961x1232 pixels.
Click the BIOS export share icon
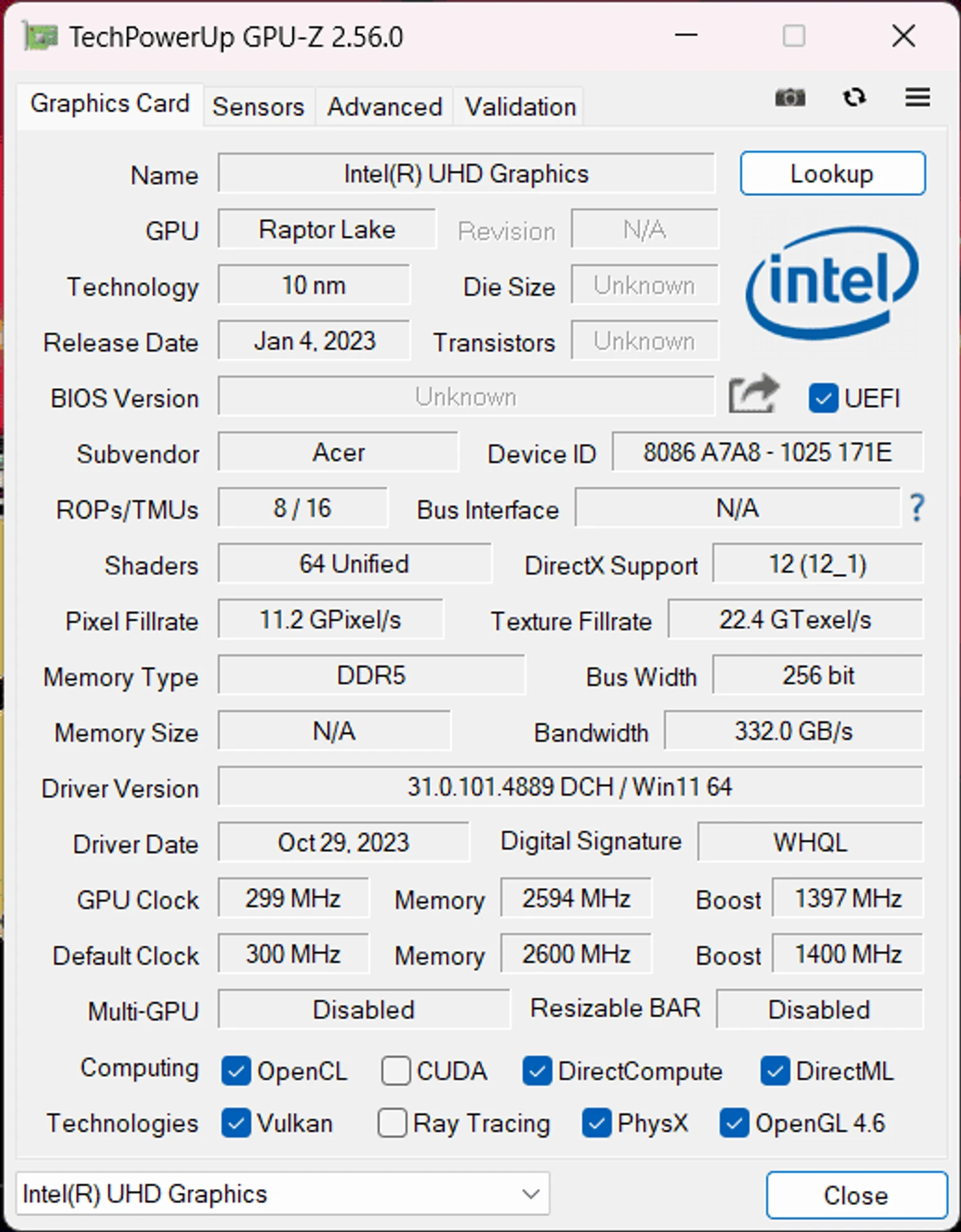[x=754, y=394]
